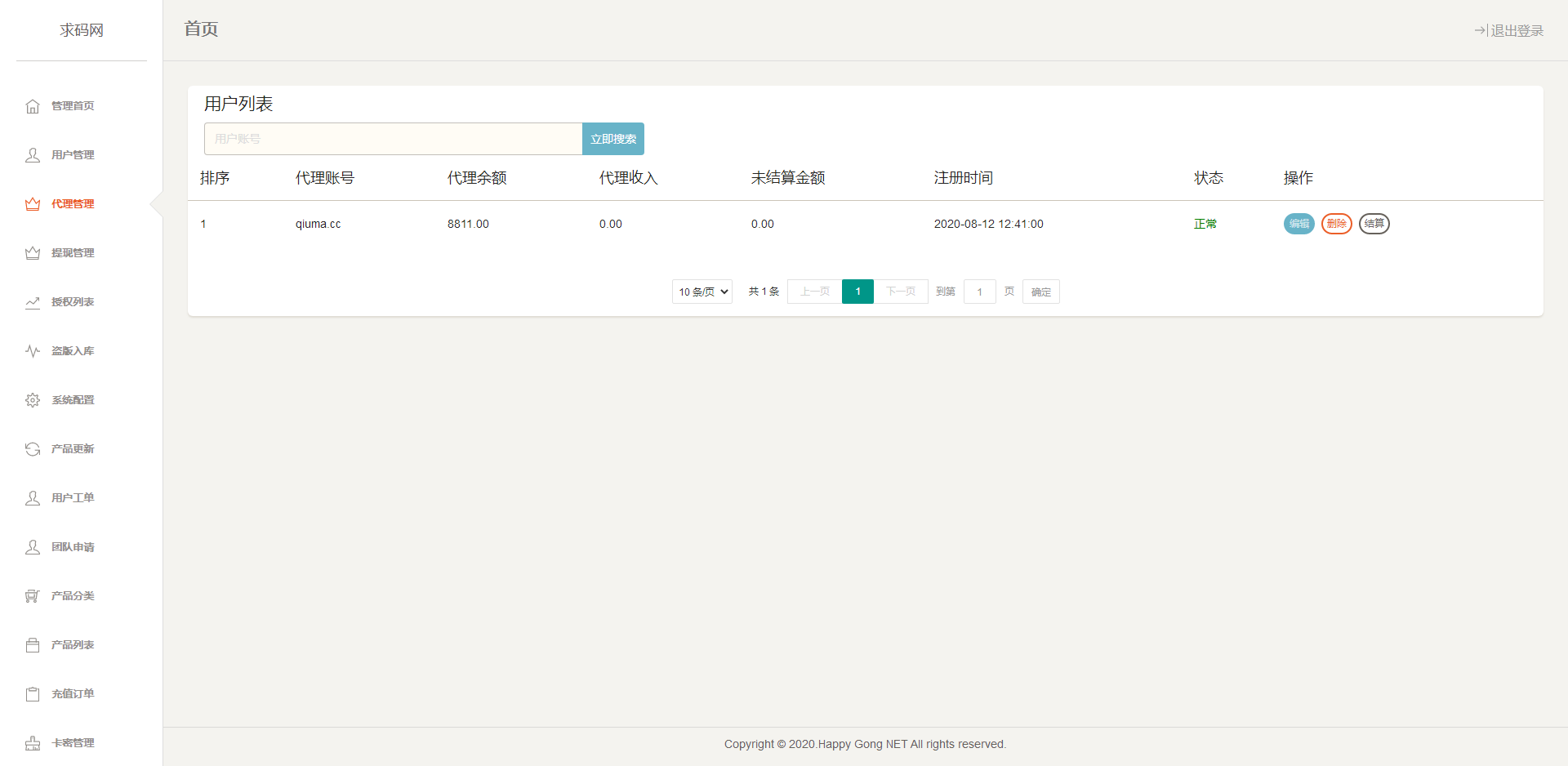Screen dimensions: 1568x766
Task: Click the home icon beside 管理首页
Action: pos(33,106)
